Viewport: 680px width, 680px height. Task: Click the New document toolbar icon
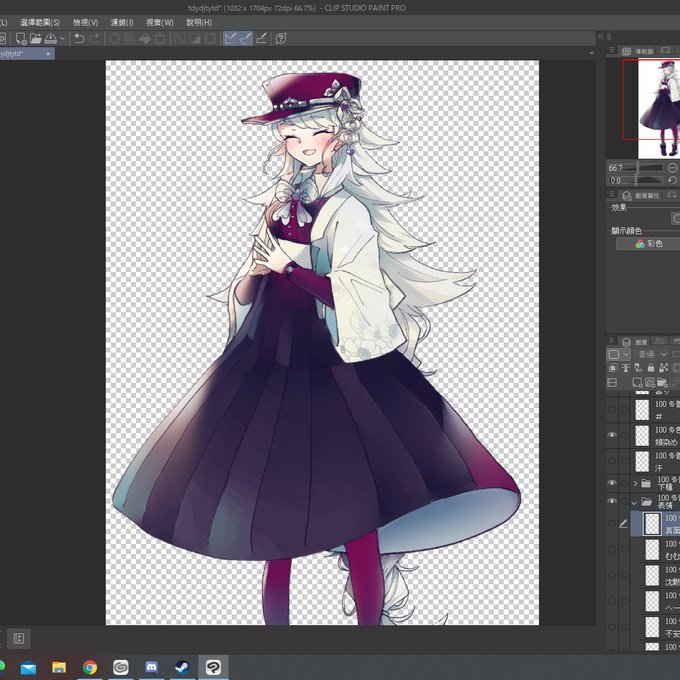[x=21, y=39]
